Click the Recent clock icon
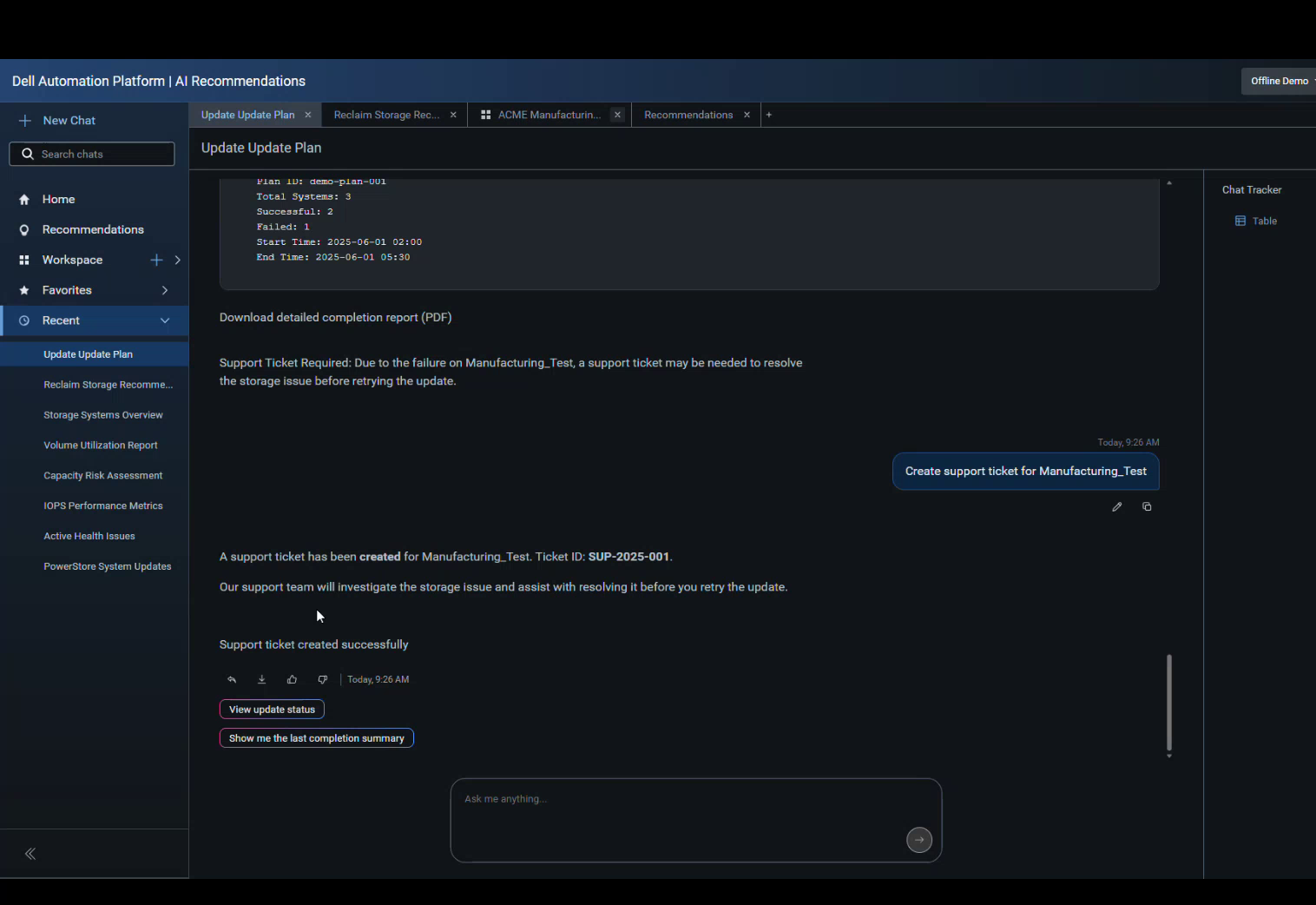 pos(24,320)
